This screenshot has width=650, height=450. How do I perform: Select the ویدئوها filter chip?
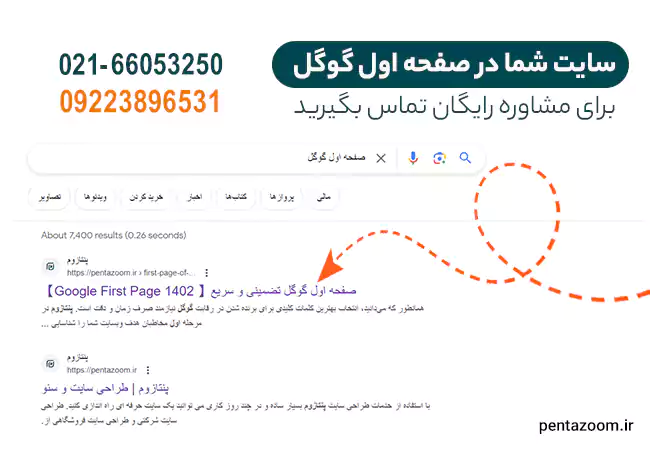click(x=95, y=197)
